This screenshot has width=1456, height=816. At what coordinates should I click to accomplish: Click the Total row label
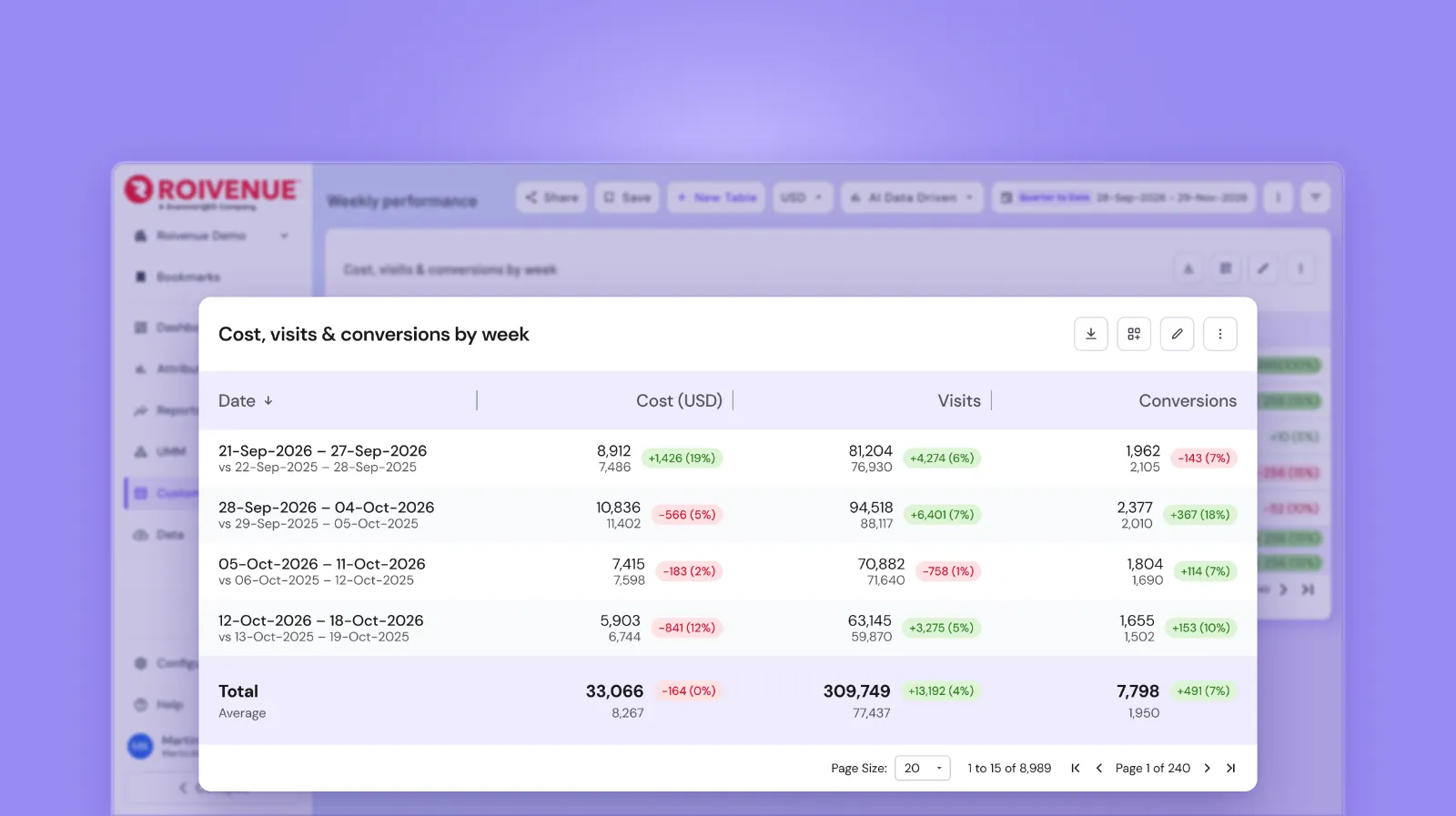click(x=238, y=691)
